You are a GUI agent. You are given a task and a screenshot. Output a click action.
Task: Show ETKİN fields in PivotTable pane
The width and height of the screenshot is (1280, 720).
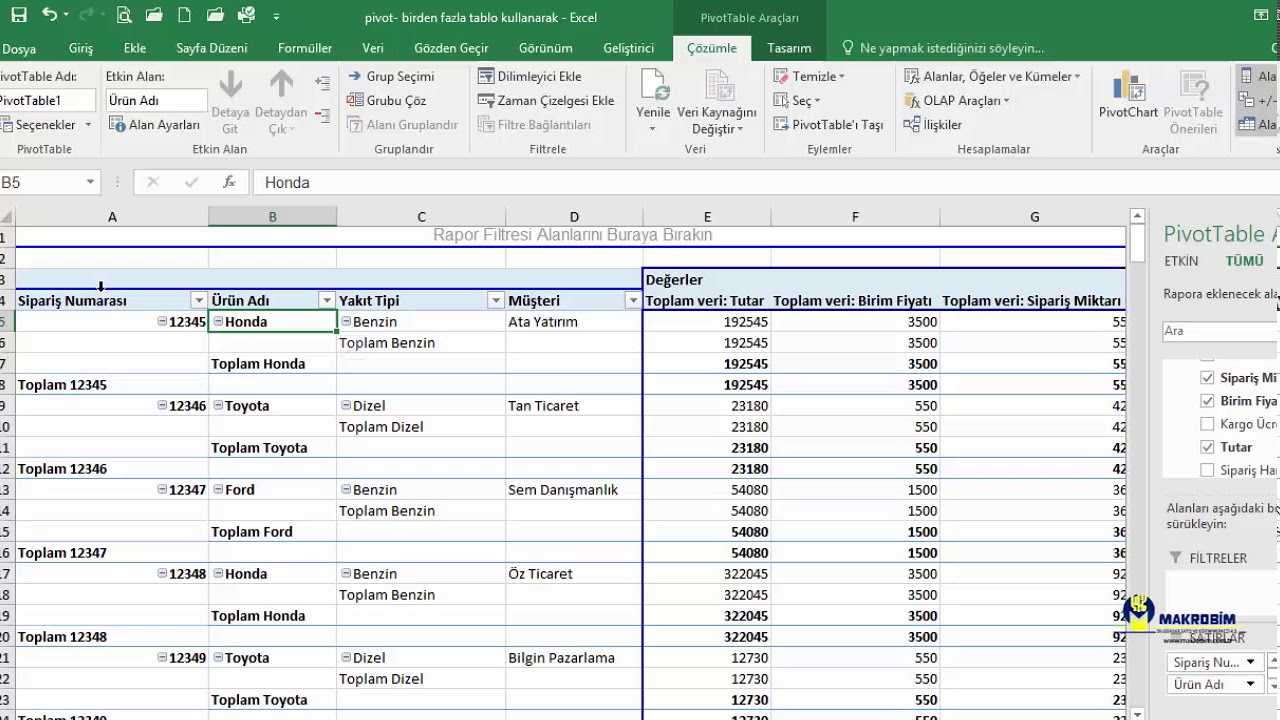pyautogui.click(x=1181, y=261)
